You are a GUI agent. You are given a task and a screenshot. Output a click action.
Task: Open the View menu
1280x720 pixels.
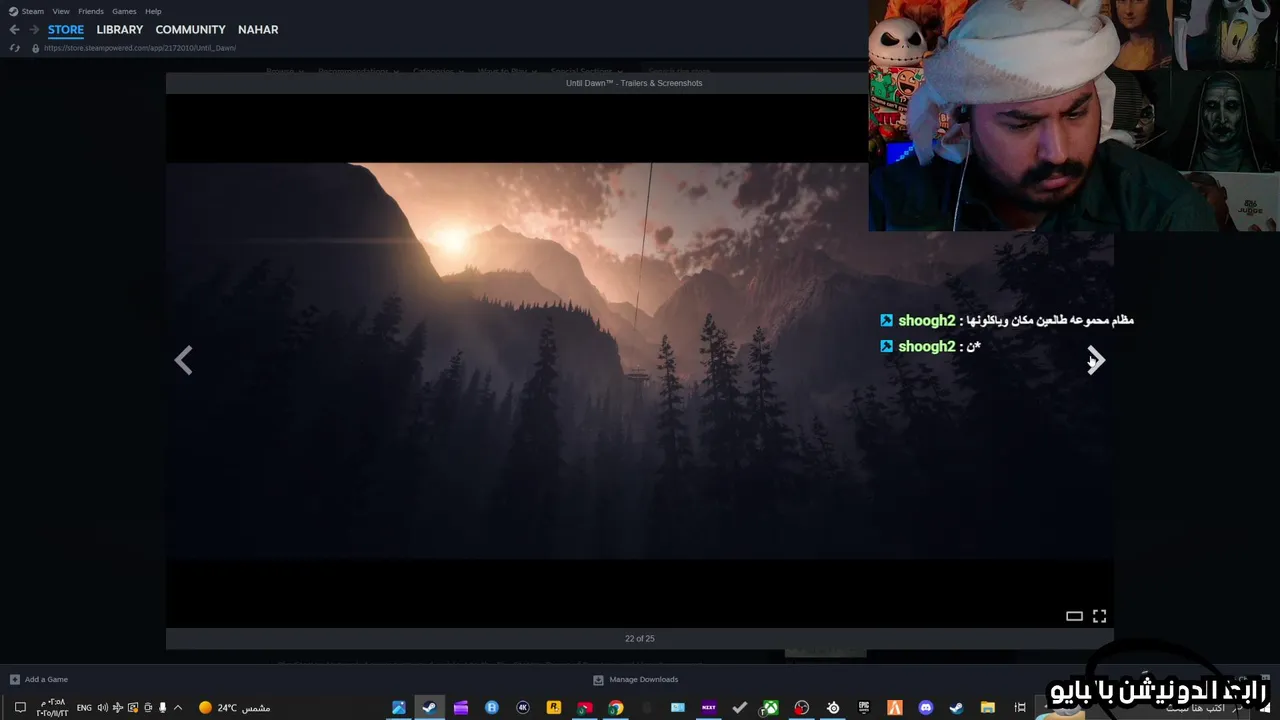pyautogui.click(x=61, y=11)
